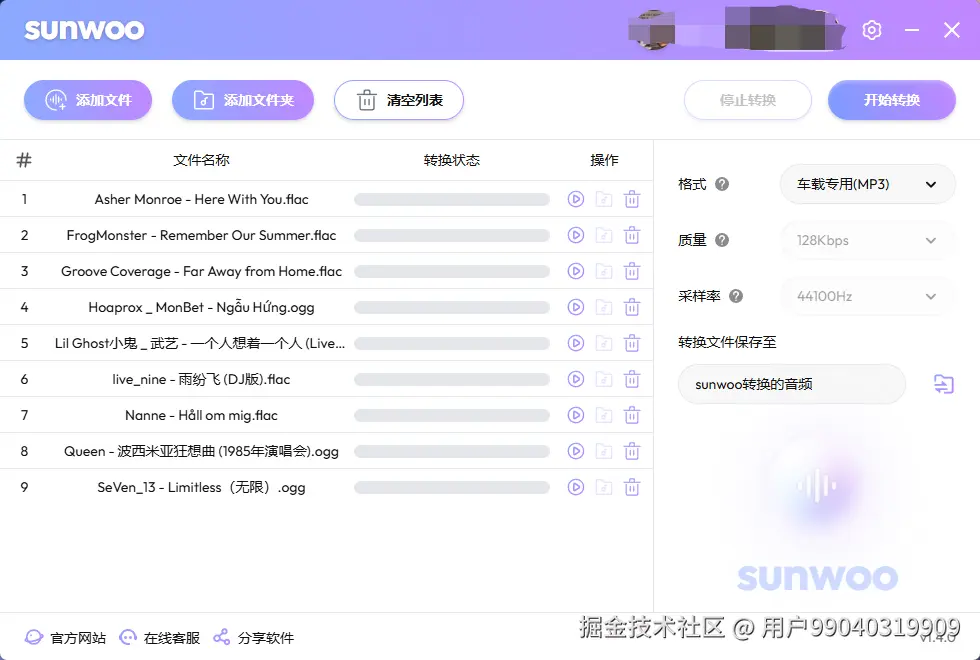Open 在线客服 support link
The width and height of the screenshot is (980, 660).
[160, 638]
